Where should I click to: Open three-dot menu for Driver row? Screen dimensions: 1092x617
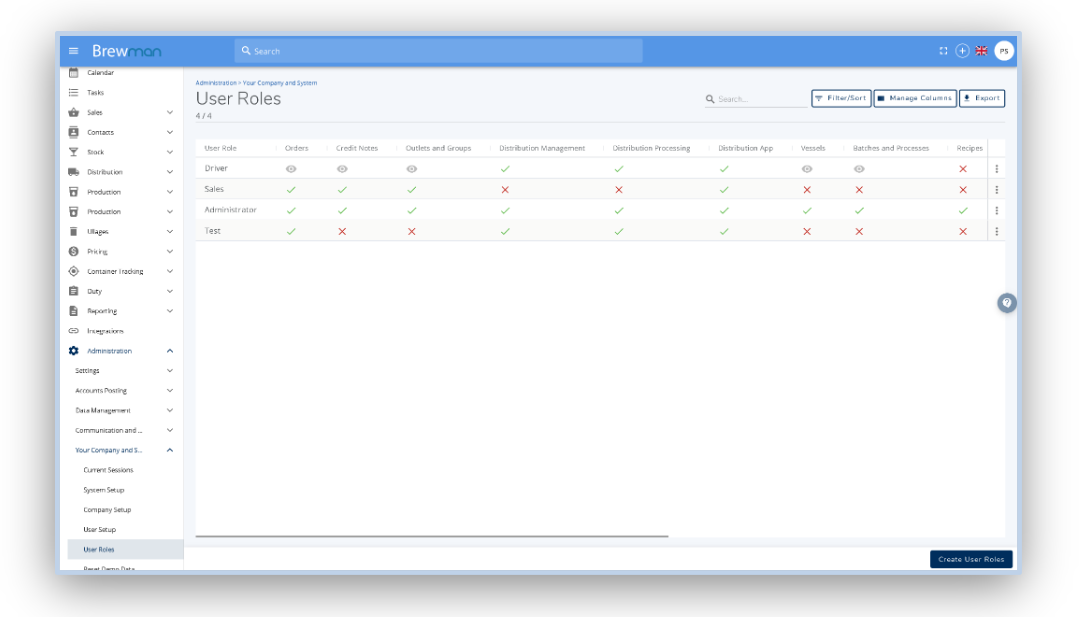pyautogui.click(x=996, y=169)
